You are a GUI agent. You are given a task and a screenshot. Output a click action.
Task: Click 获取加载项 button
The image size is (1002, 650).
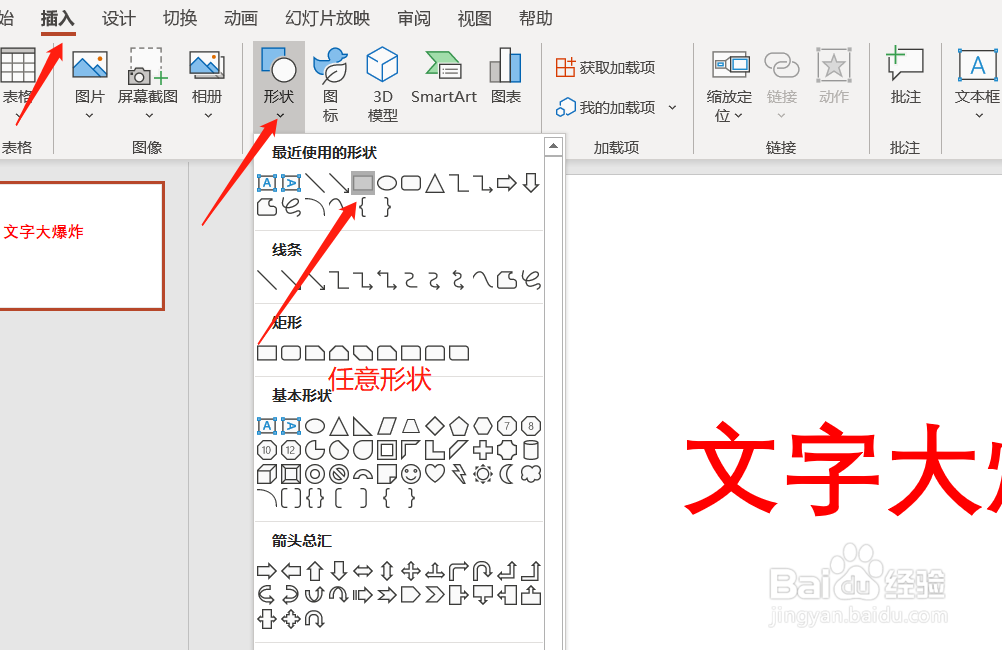(x=605, y=67)
